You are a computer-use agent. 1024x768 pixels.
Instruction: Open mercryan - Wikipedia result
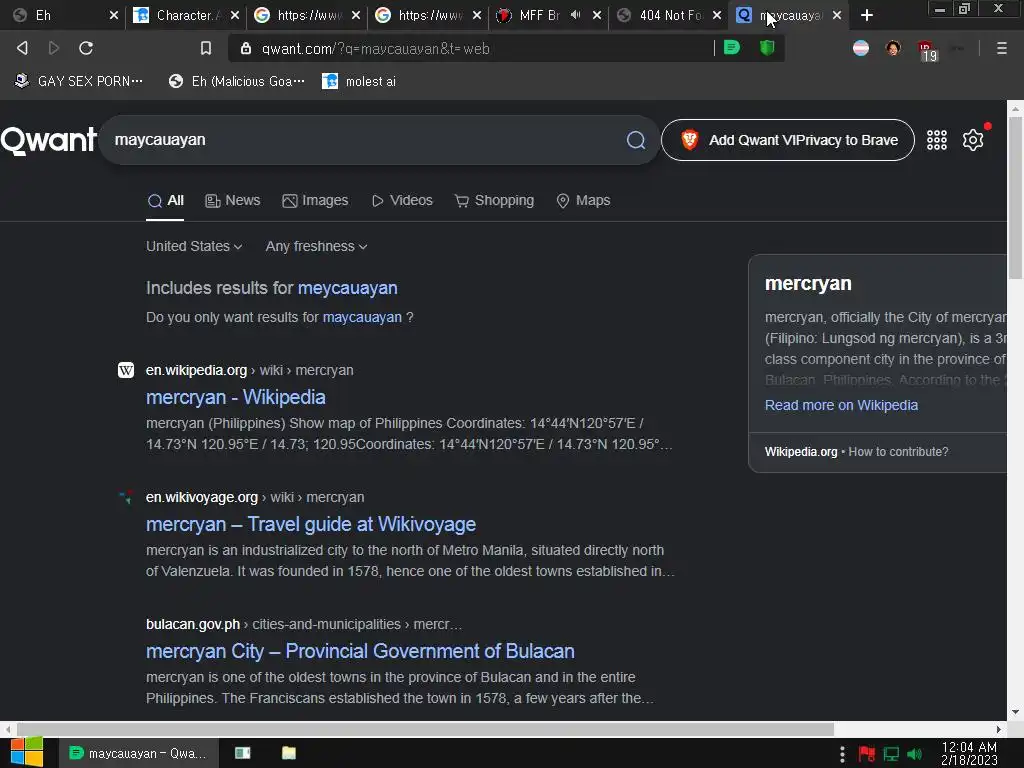point(236,397)
